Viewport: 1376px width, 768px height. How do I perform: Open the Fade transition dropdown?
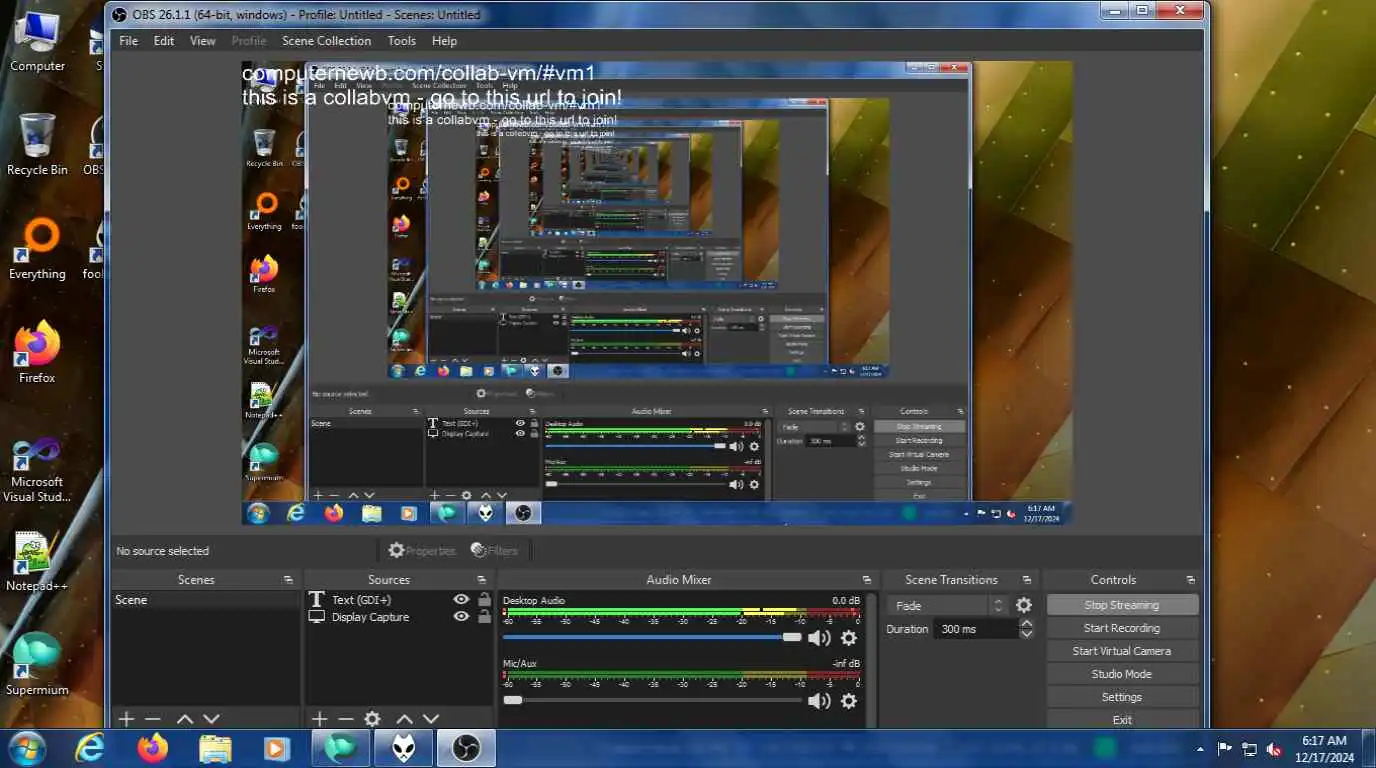pos(947,605)
